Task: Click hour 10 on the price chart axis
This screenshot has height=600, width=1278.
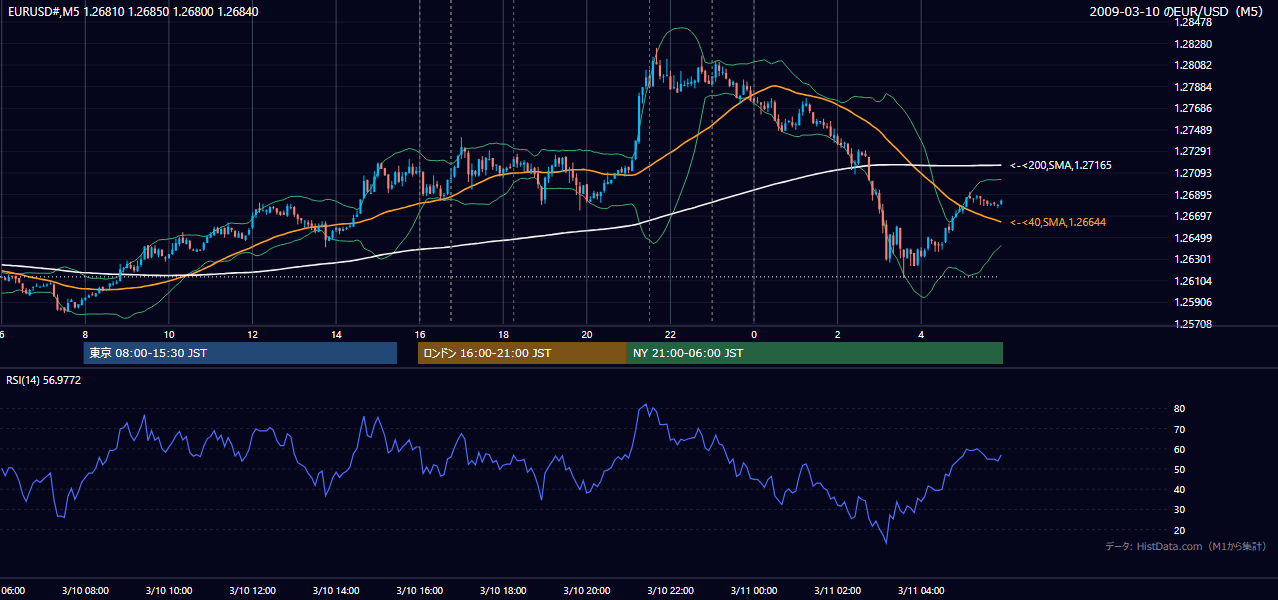Action: pyautogui.click(x=169, y=334)
